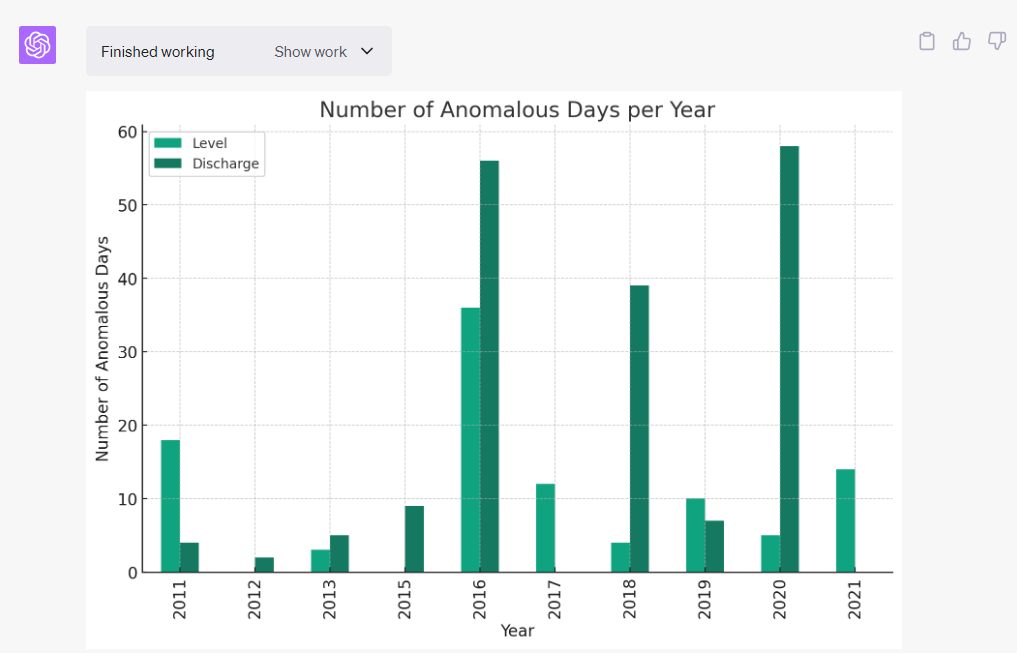The width and height of the screenshot is (1017, 653).
Task: Click the chart title Number of Anomalous Days per Year
Action: [517, 110]
